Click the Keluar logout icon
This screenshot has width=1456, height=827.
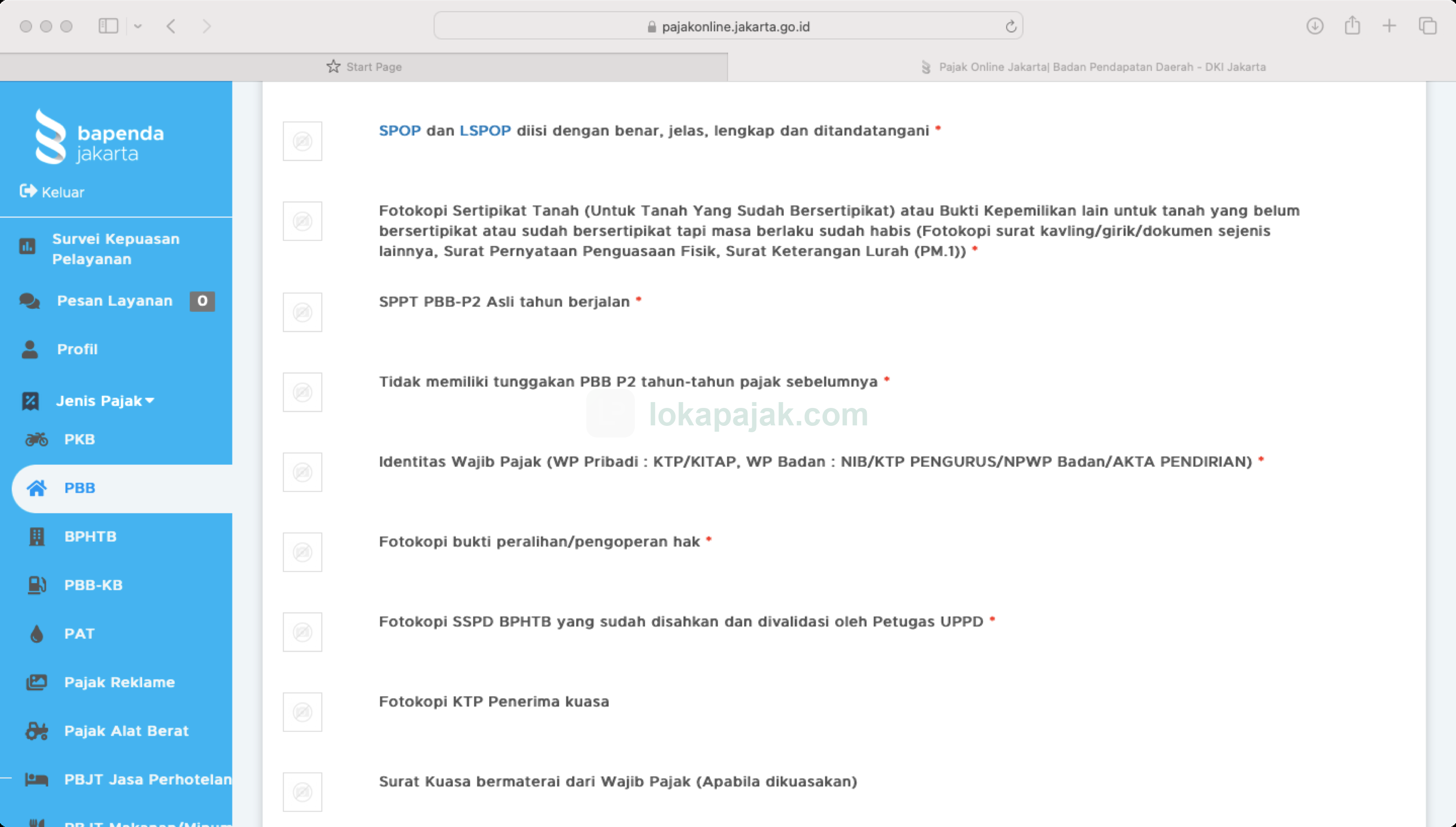(28, 191)
